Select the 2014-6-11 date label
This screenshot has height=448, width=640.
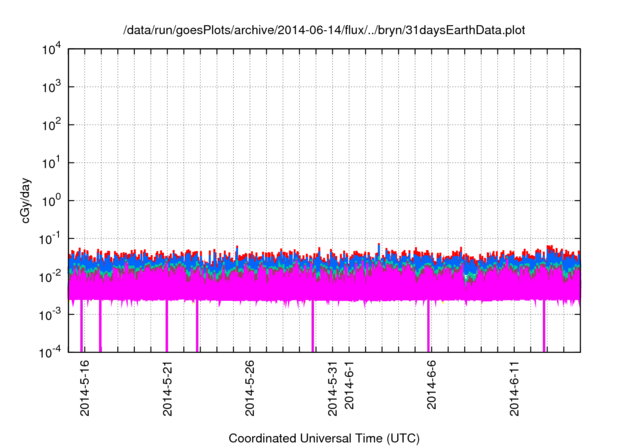click(514, 388)
